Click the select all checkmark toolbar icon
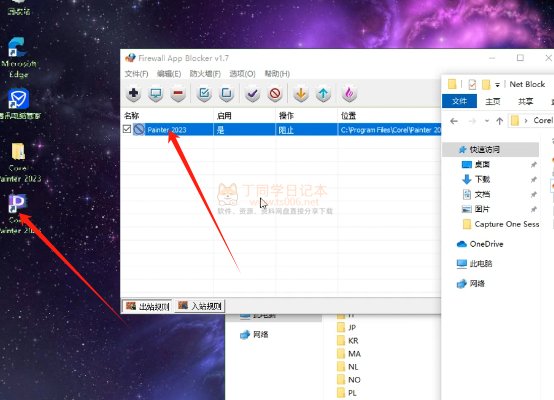 point(204,93)
